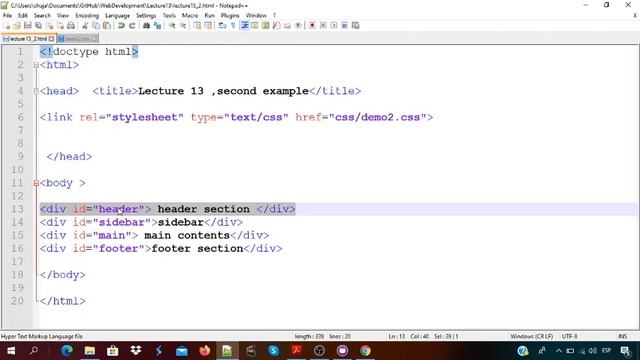
Task: Switch to the demo2.css tab
Action: click(77, 39)
